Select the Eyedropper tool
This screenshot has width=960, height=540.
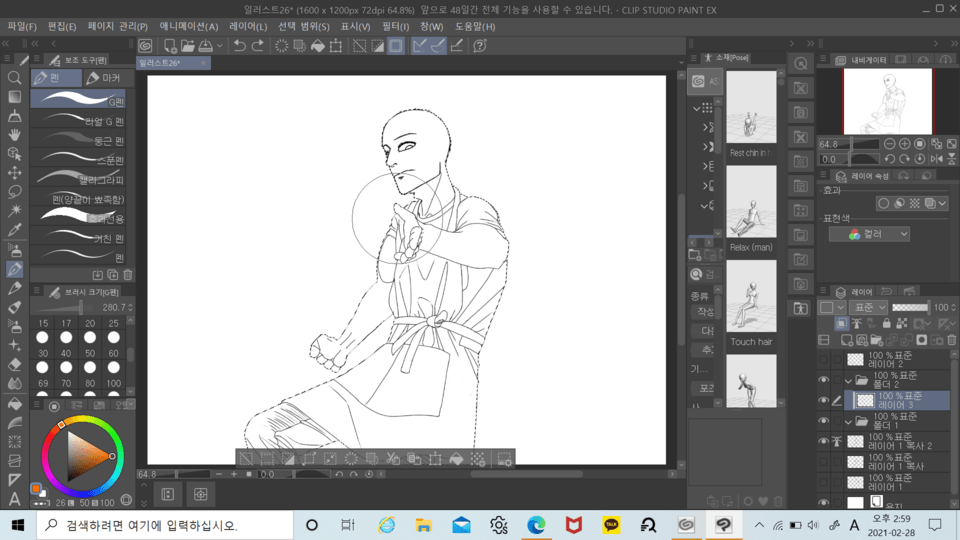[14, 230]
